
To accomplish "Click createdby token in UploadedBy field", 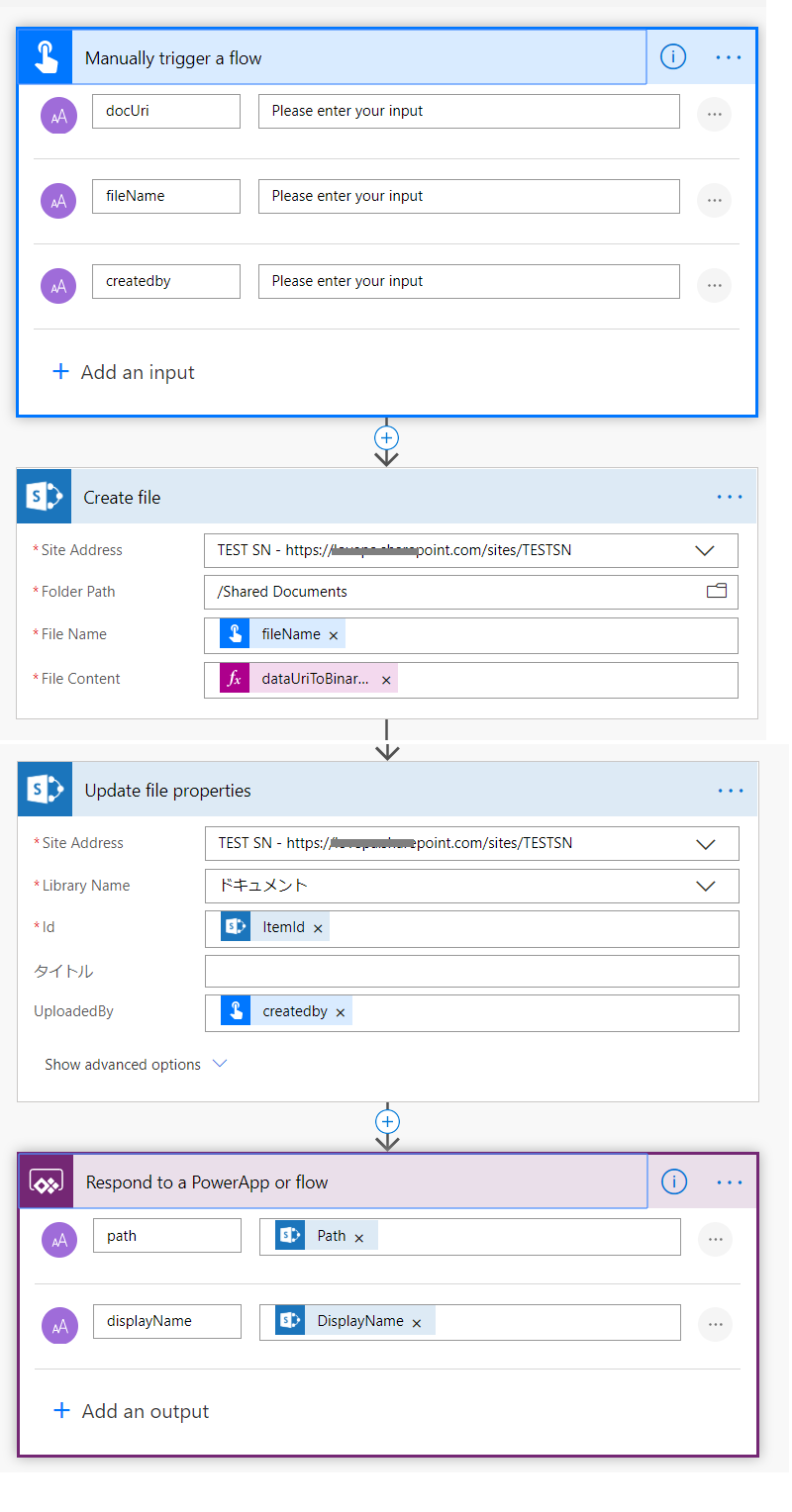I will click(286, 1011).
